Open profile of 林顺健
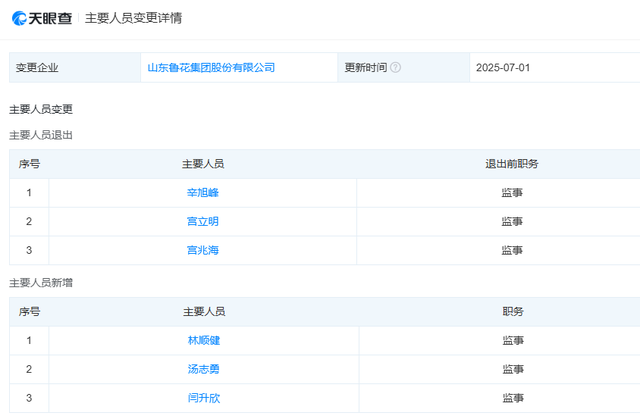This screenshot has height=419, width=640. click(204, 340)
